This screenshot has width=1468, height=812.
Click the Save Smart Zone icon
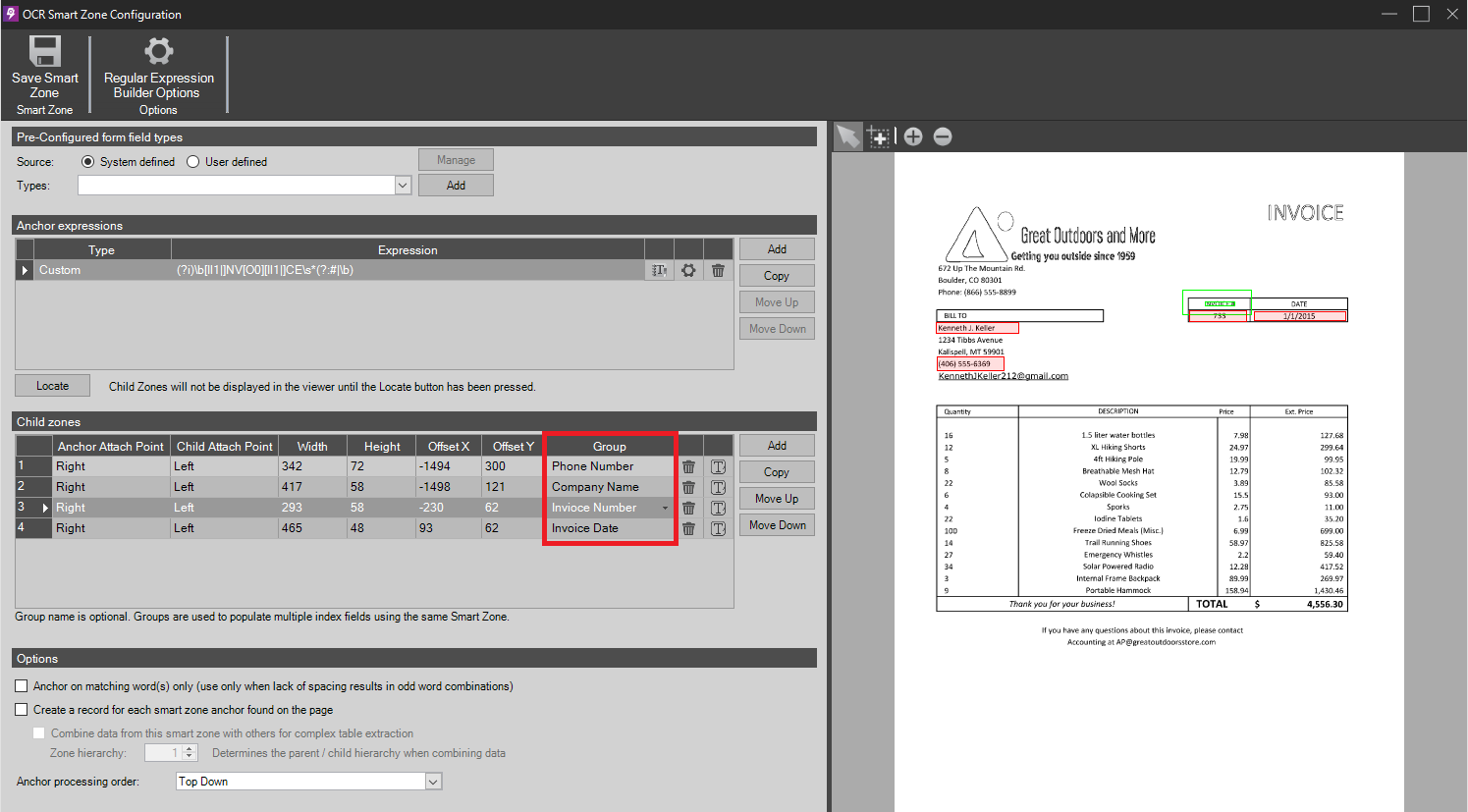pos(45,52)
